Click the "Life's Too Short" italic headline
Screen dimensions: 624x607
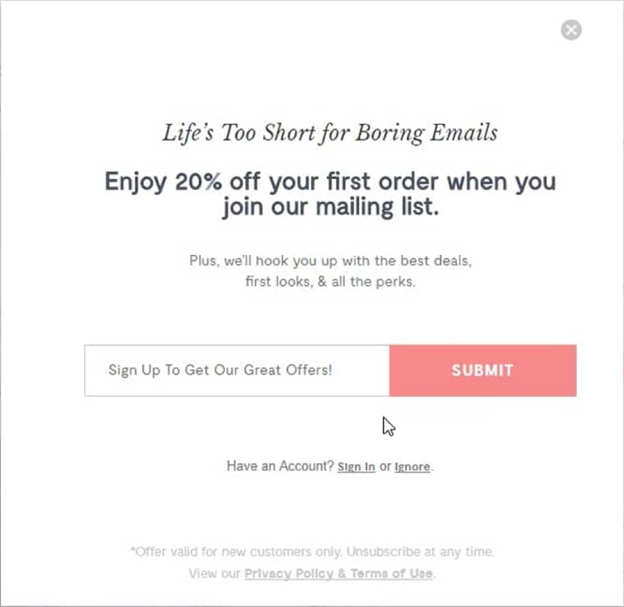(x=329, y=132)
